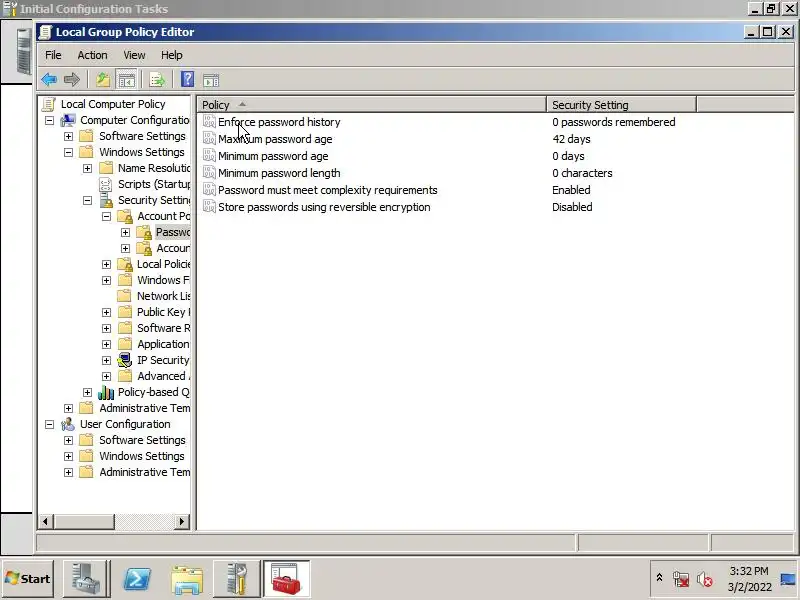Click icon beside Store passwords reversible encryption
Screen dimensions: 800x600
(209, 206)
